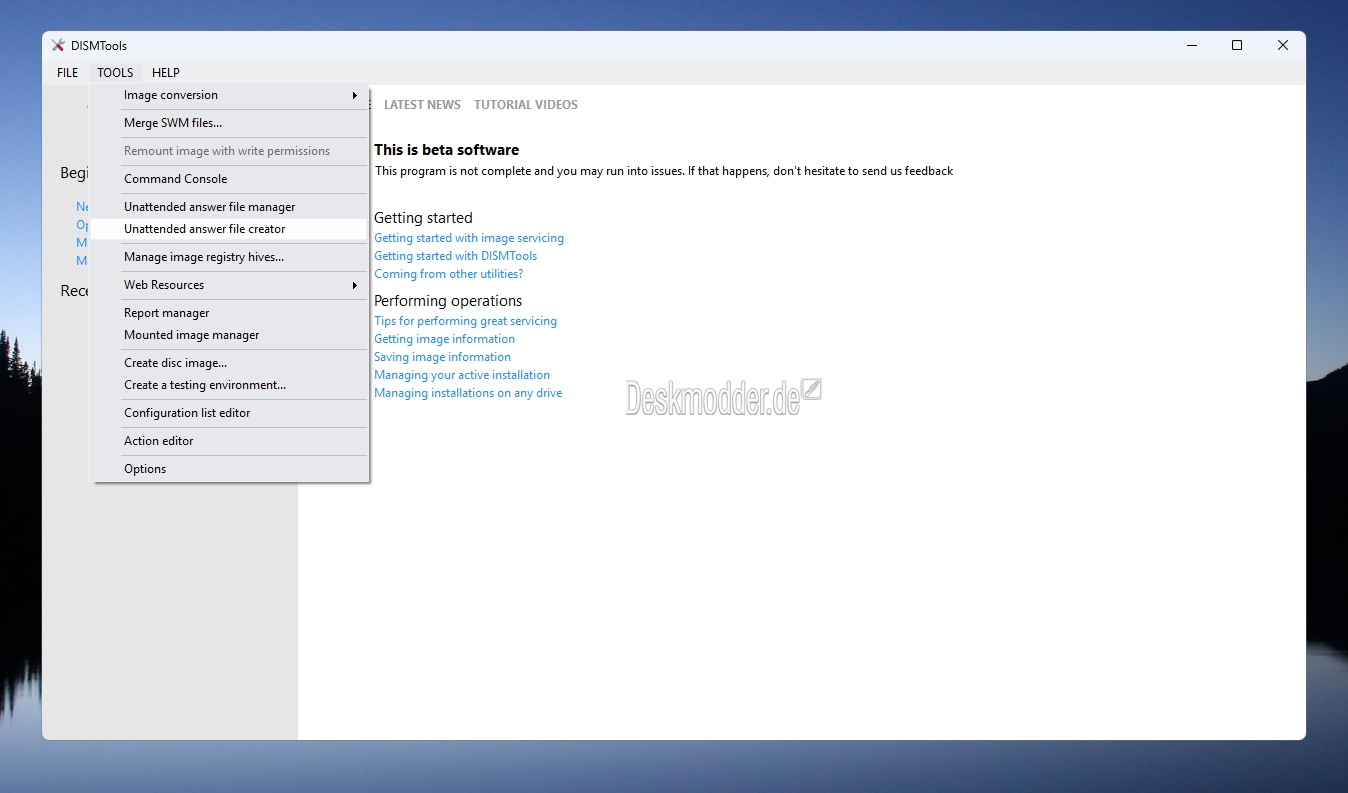Expand the Web Resources submenu
Image resolution: width=1348 pixels, height=793 pixels.
click(230, 285)
